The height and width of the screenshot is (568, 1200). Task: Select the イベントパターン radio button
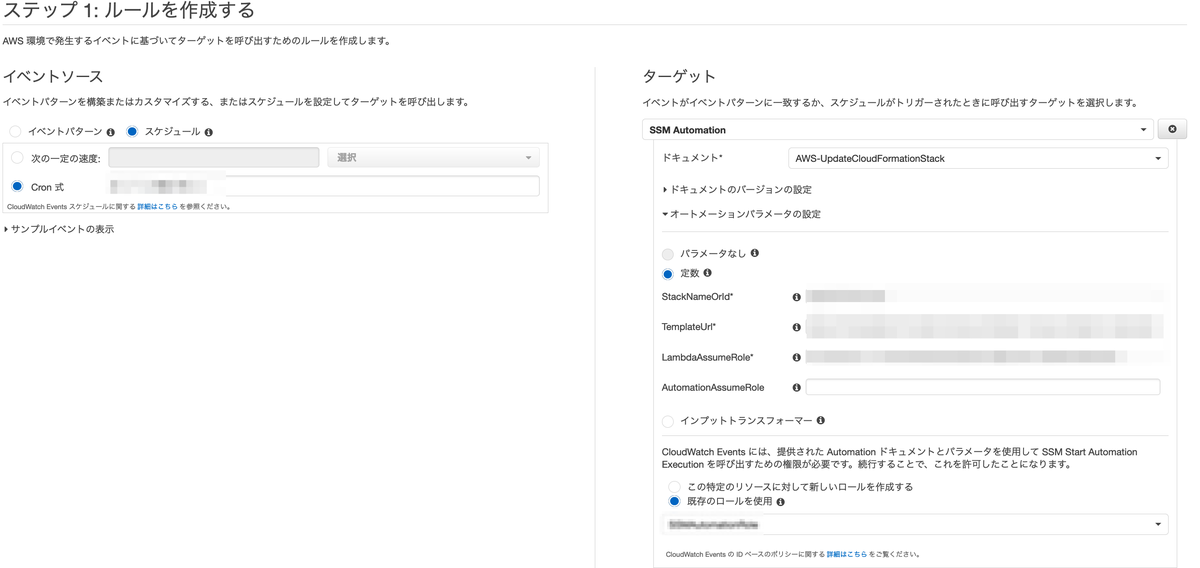[15, 131]
